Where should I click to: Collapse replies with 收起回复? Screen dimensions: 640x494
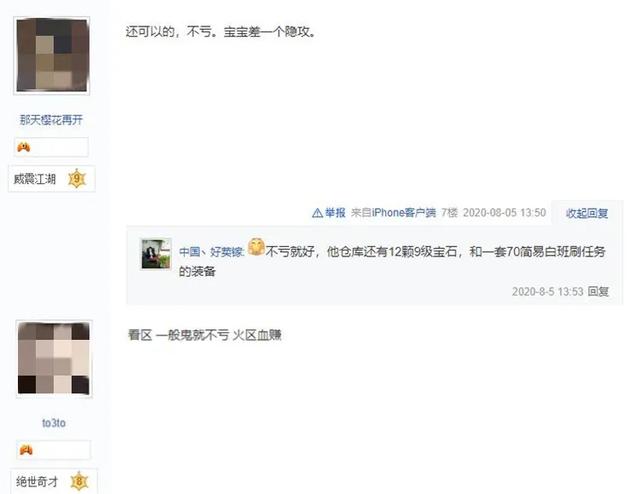click(587, 213)
